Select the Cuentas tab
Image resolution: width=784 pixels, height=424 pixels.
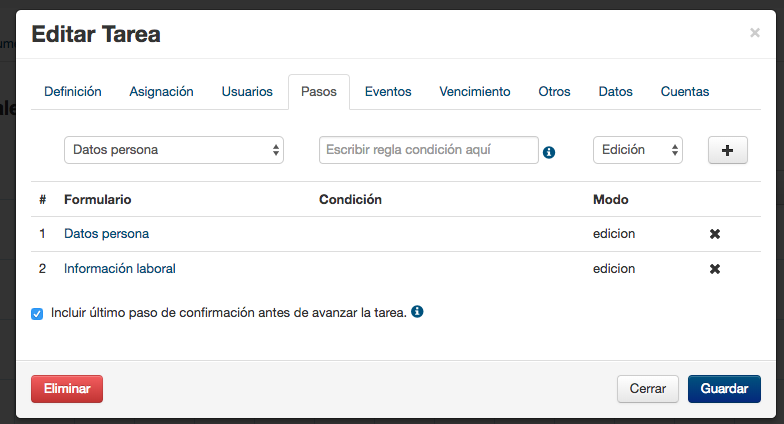coord(685,92)
